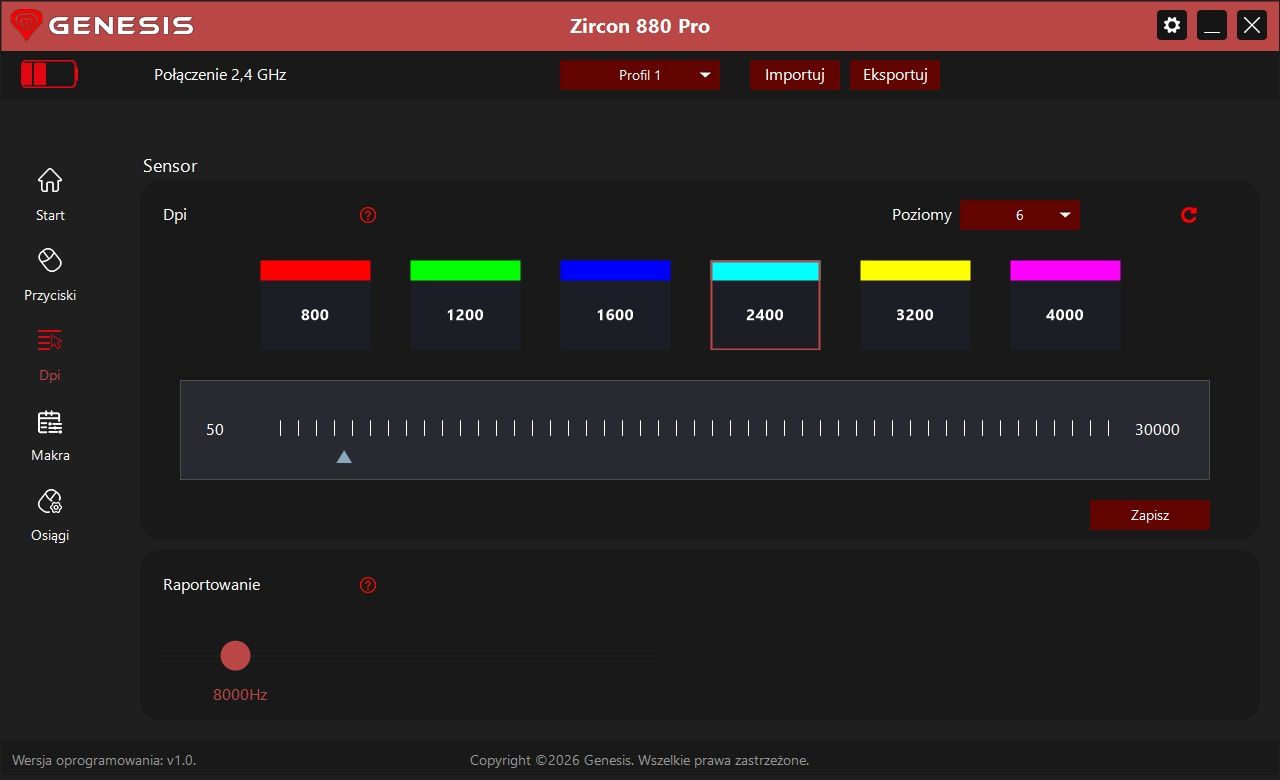Open the Osiągi performance section icon
Viewport: 1280px width, 780px height.
point(50,501)
